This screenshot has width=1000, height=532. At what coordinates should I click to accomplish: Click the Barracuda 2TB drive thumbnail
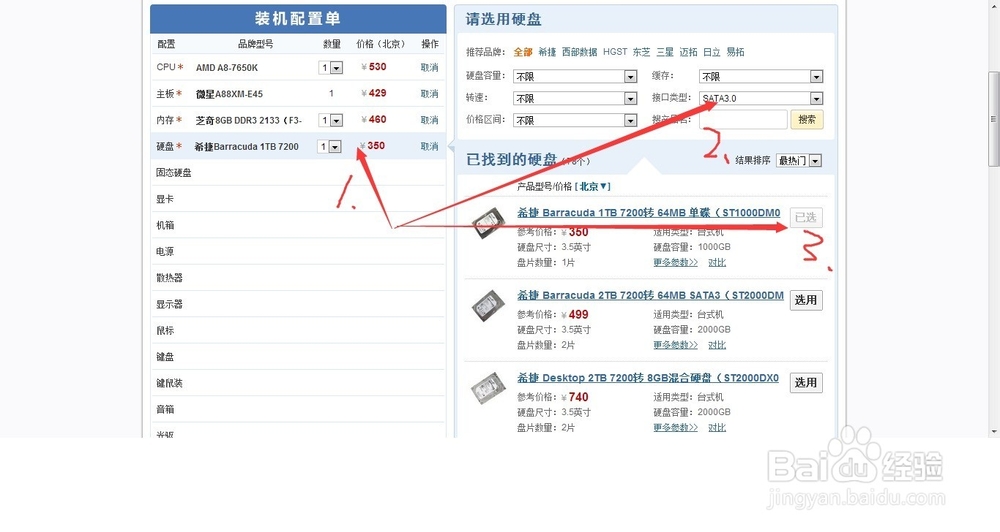click(489, 306)
